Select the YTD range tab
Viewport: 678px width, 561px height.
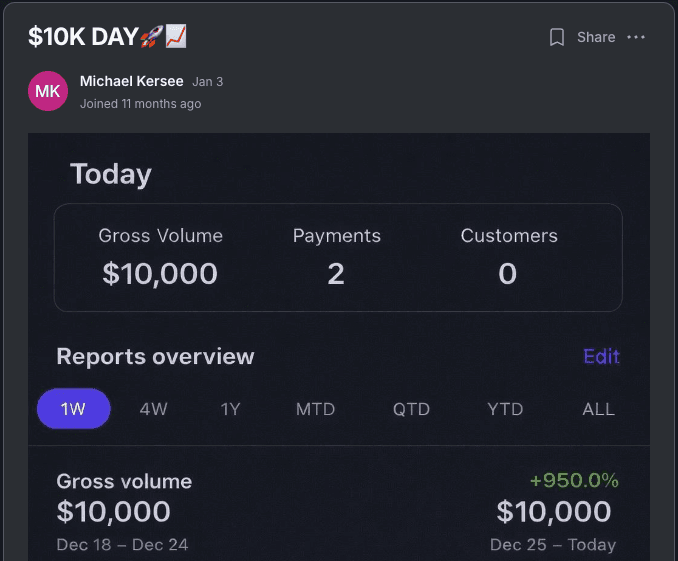[x=505, y=409]
